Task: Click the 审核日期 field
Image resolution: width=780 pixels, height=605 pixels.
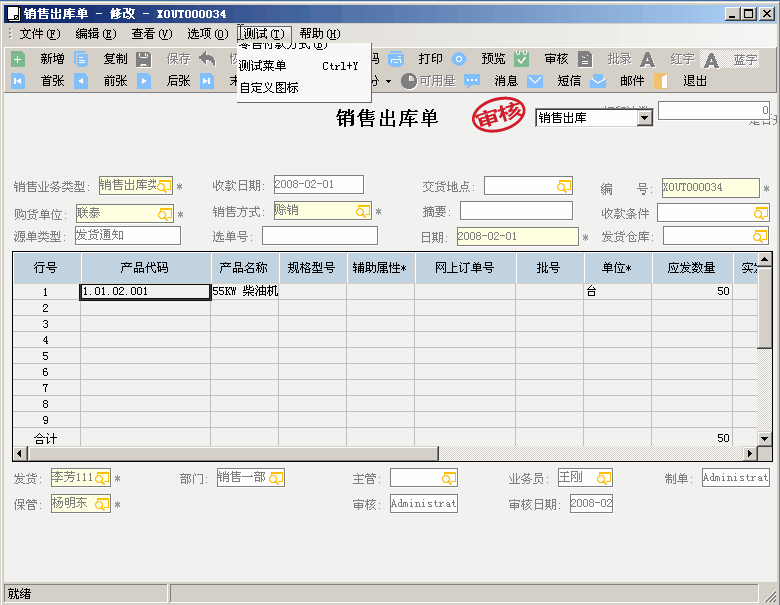Action: click(x=591, y=504)
